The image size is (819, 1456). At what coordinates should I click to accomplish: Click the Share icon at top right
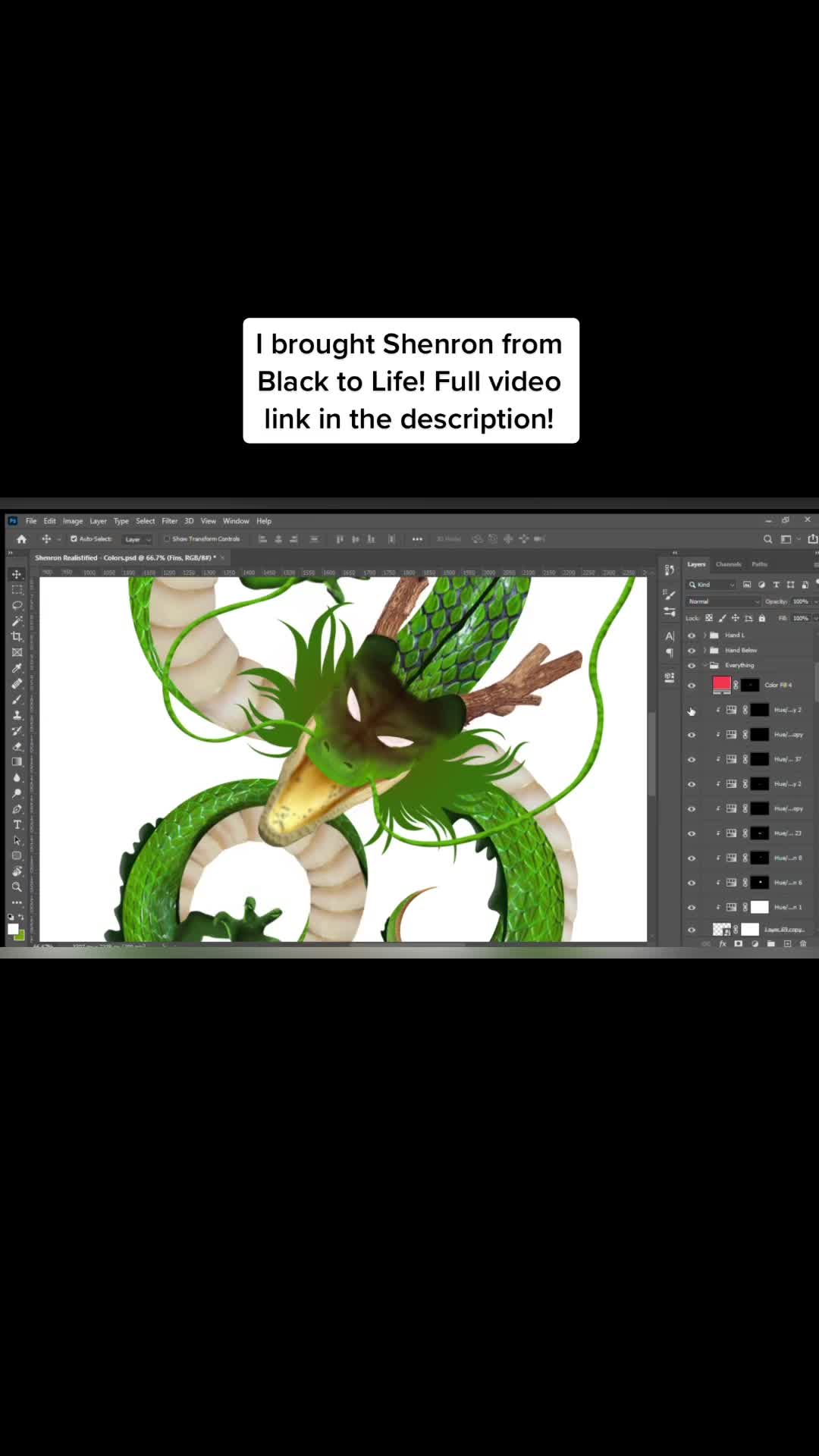click(x=813, y=539)
